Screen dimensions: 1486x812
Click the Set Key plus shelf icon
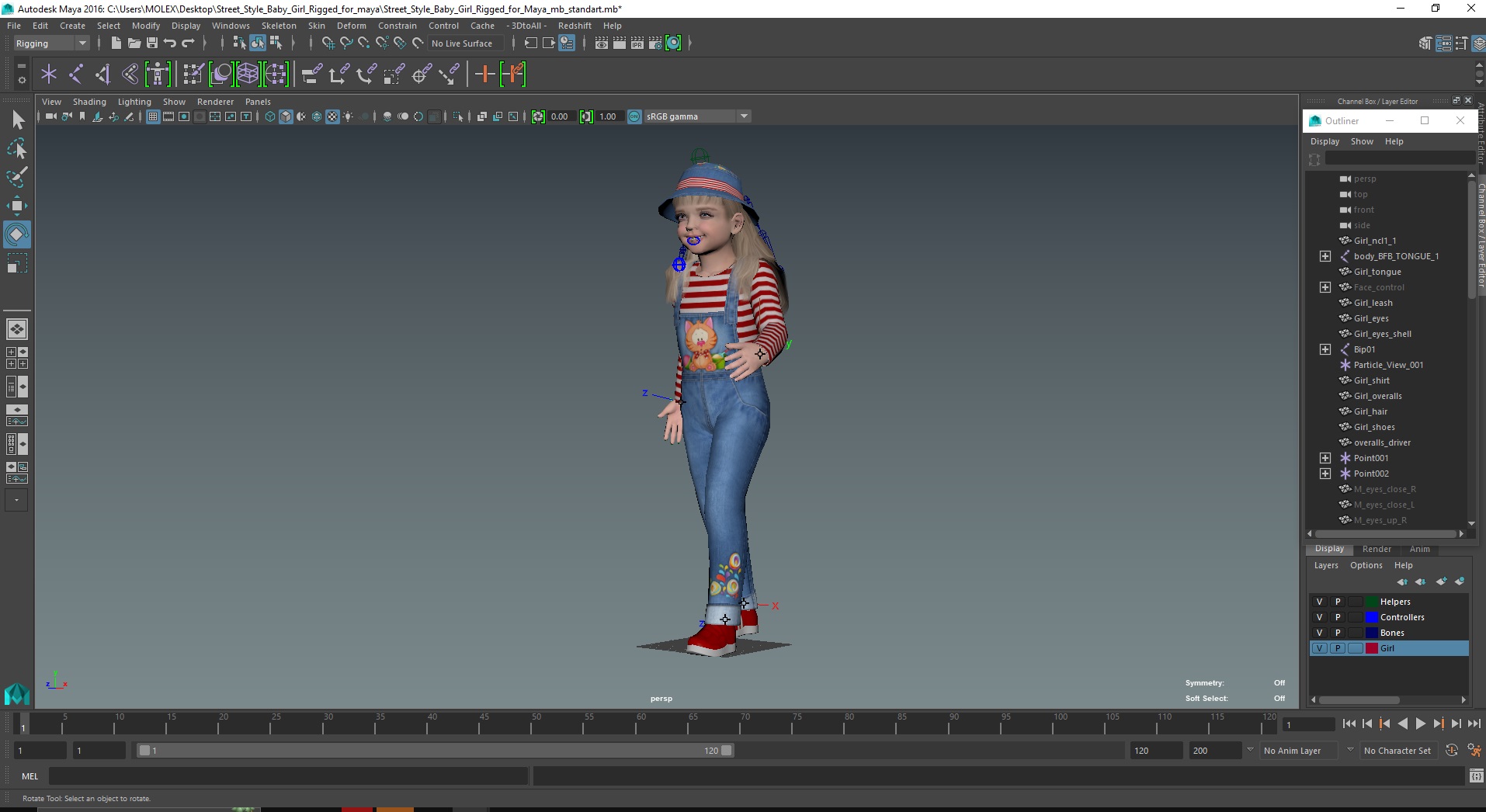pos(484,75)
